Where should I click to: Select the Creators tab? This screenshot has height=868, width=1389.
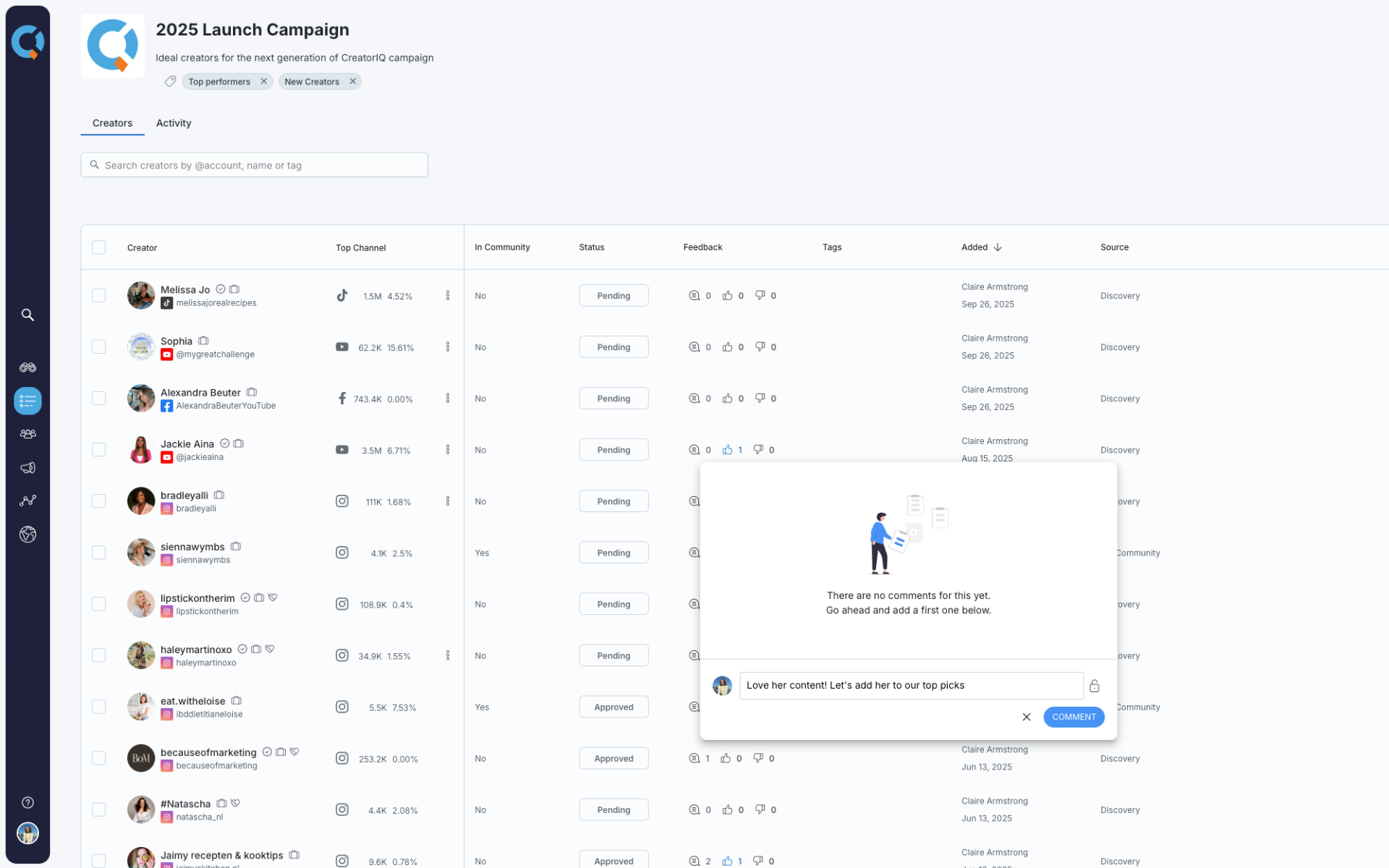(x=112, y=123)
